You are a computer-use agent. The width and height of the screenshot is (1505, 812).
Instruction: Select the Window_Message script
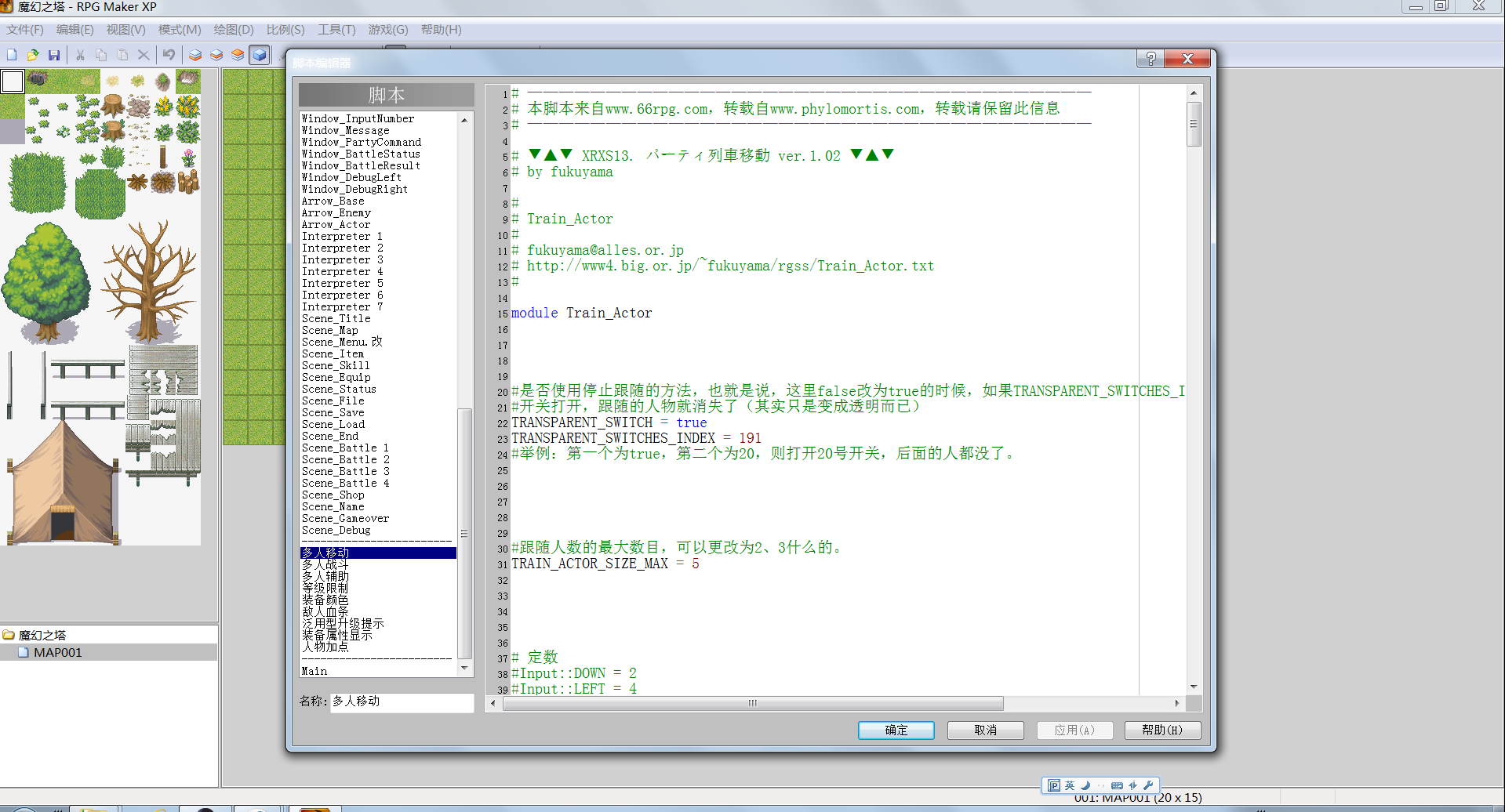tap(346, 131)
